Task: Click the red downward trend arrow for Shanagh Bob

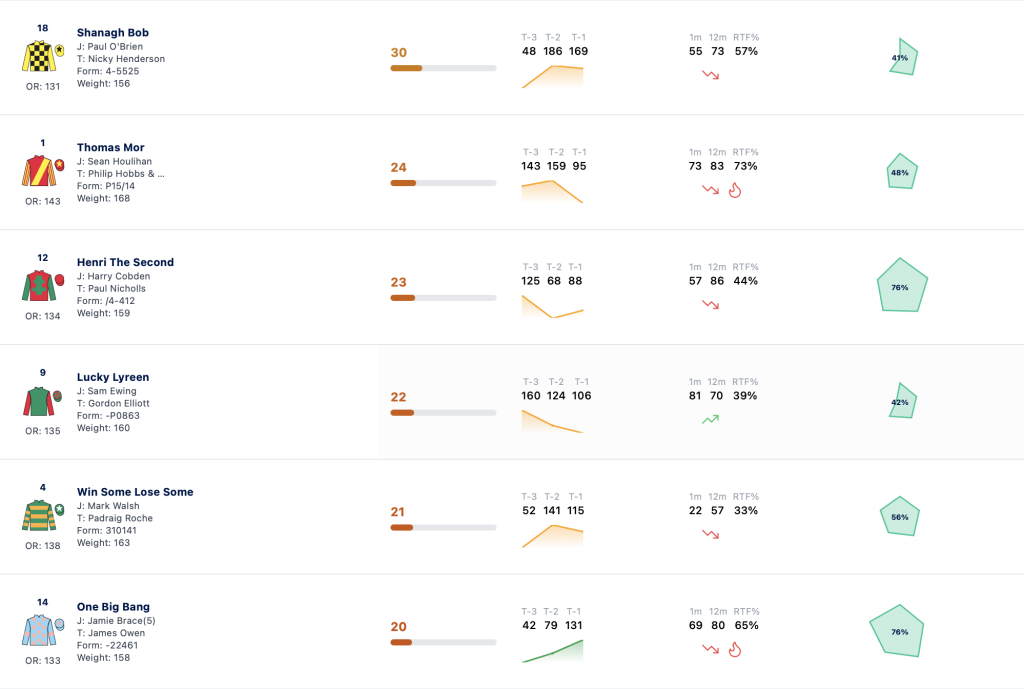Action: (x=711, y=75)
